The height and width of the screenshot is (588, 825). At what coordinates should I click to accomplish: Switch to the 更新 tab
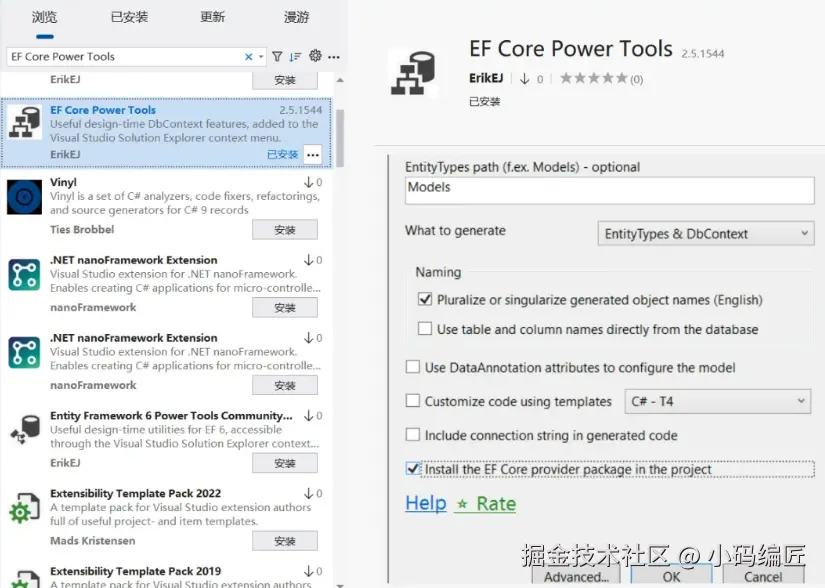click(x=213, y=17)
